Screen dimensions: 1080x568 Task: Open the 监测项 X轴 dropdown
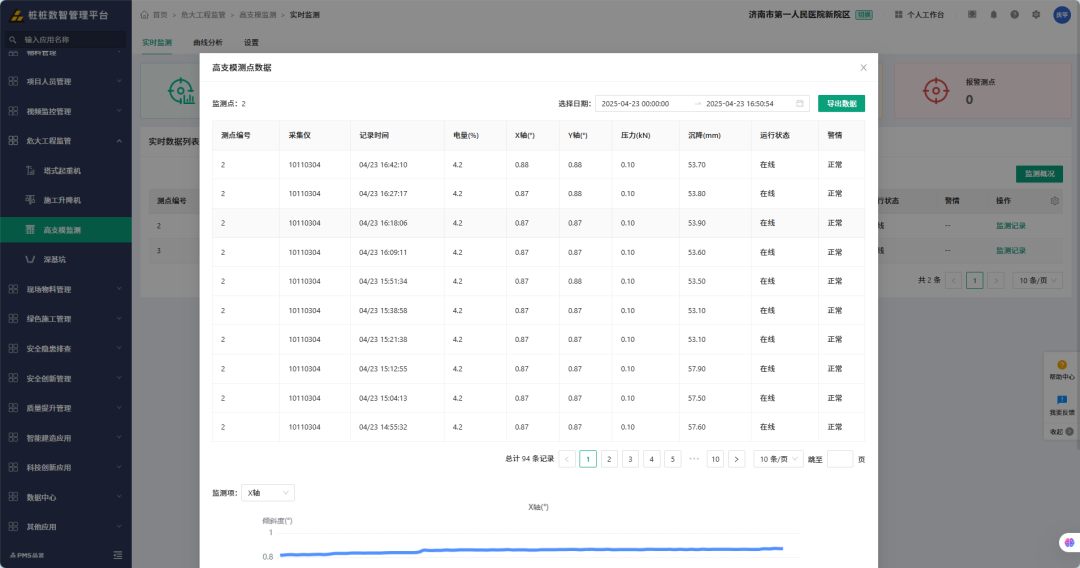point(268,493)
